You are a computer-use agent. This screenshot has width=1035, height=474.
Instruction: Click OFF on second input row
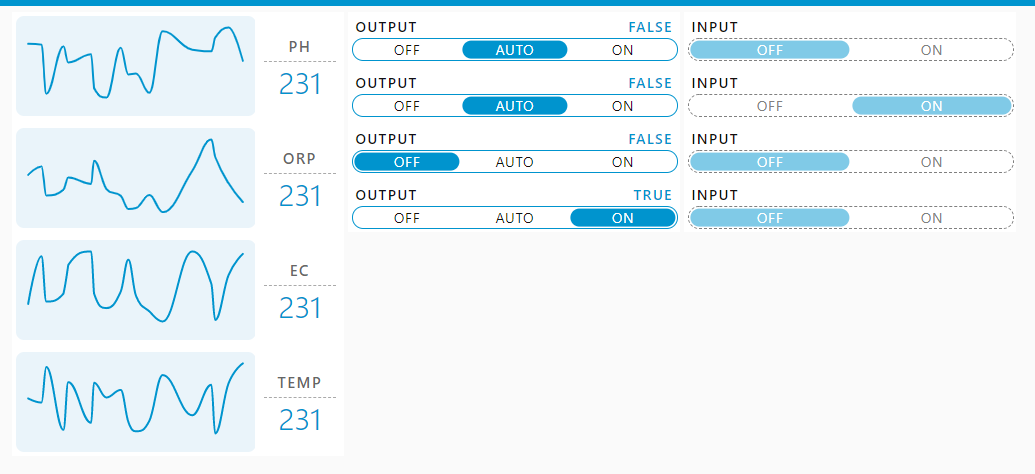(x=770, y=106)
